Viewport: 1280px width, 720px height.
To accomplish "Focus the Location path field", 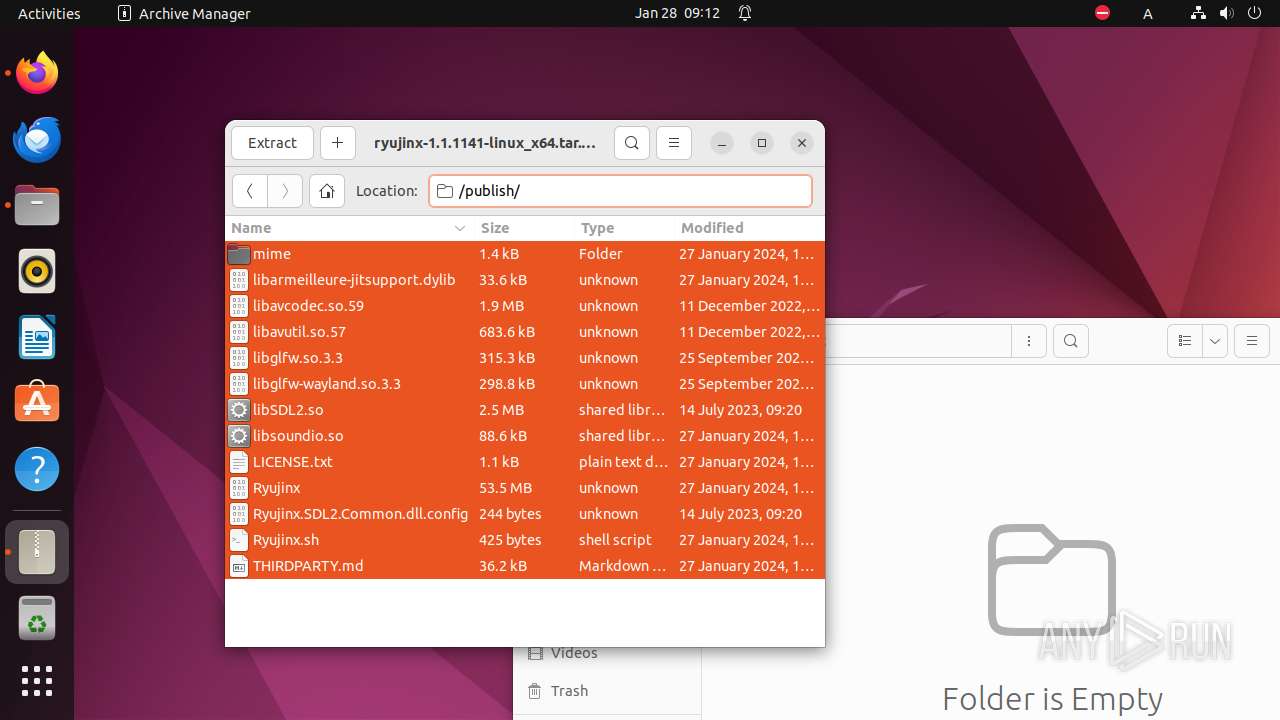I will click(620, 191).
